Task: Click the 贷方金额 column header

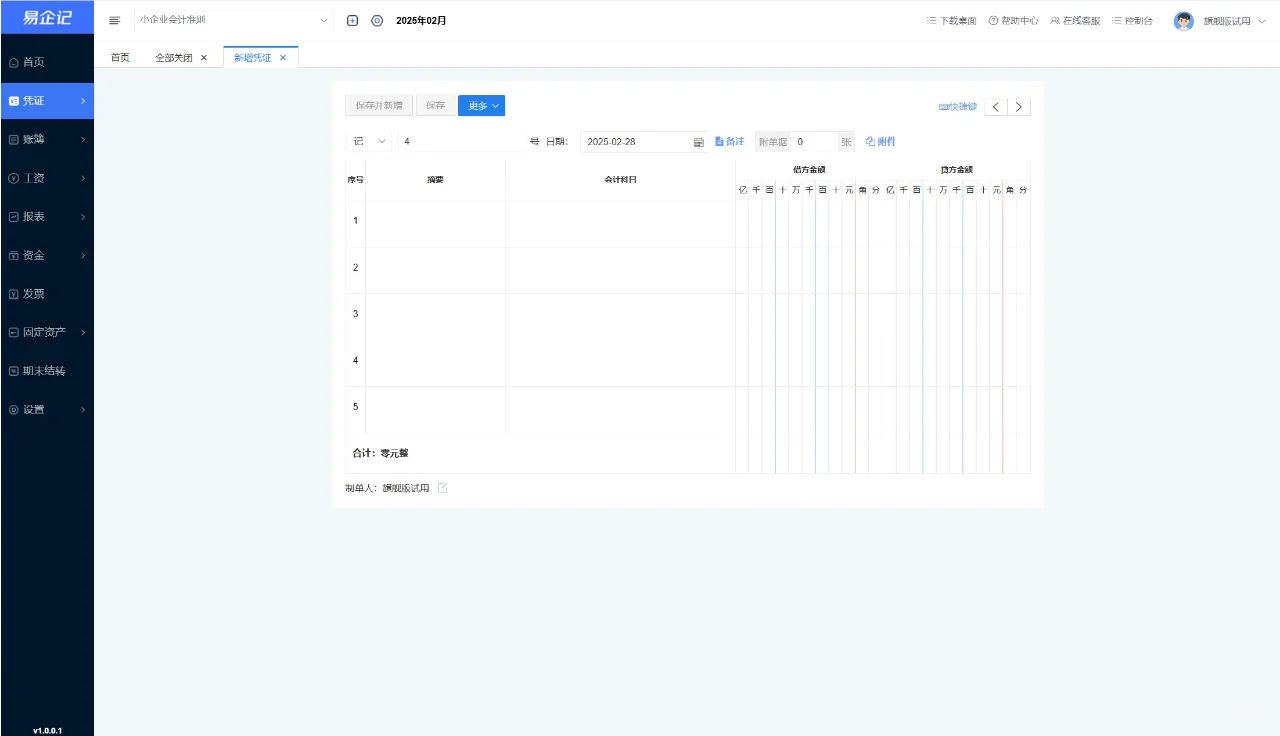Action: 956,170
